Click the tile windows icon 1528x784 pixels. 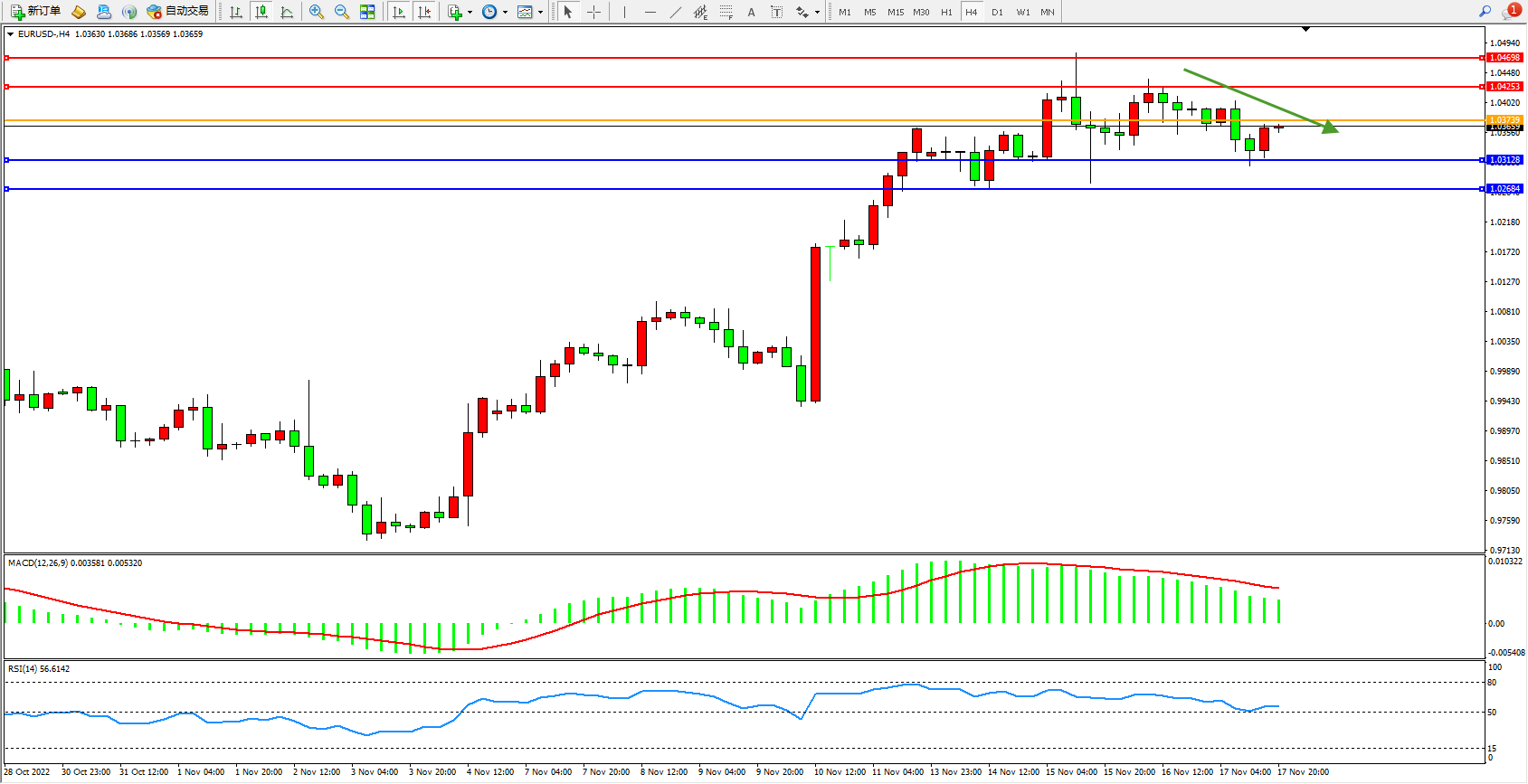[x=367, y=12]
